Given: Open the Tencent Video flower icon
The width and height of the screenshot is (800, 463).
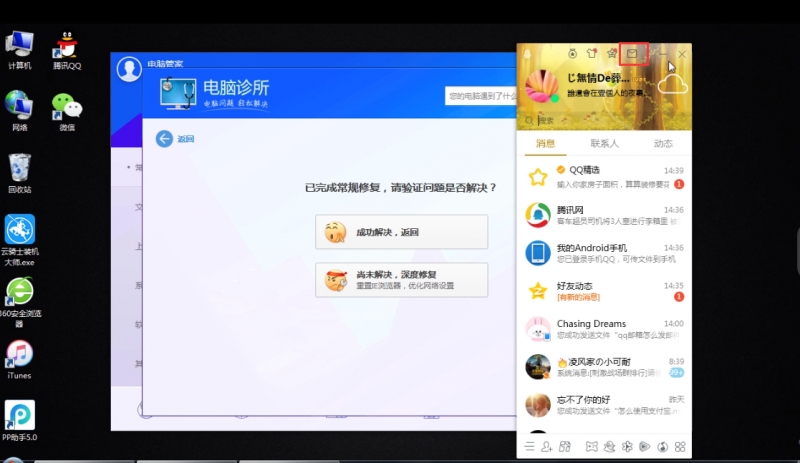Looking at the screenshot, I should [627, 447].
